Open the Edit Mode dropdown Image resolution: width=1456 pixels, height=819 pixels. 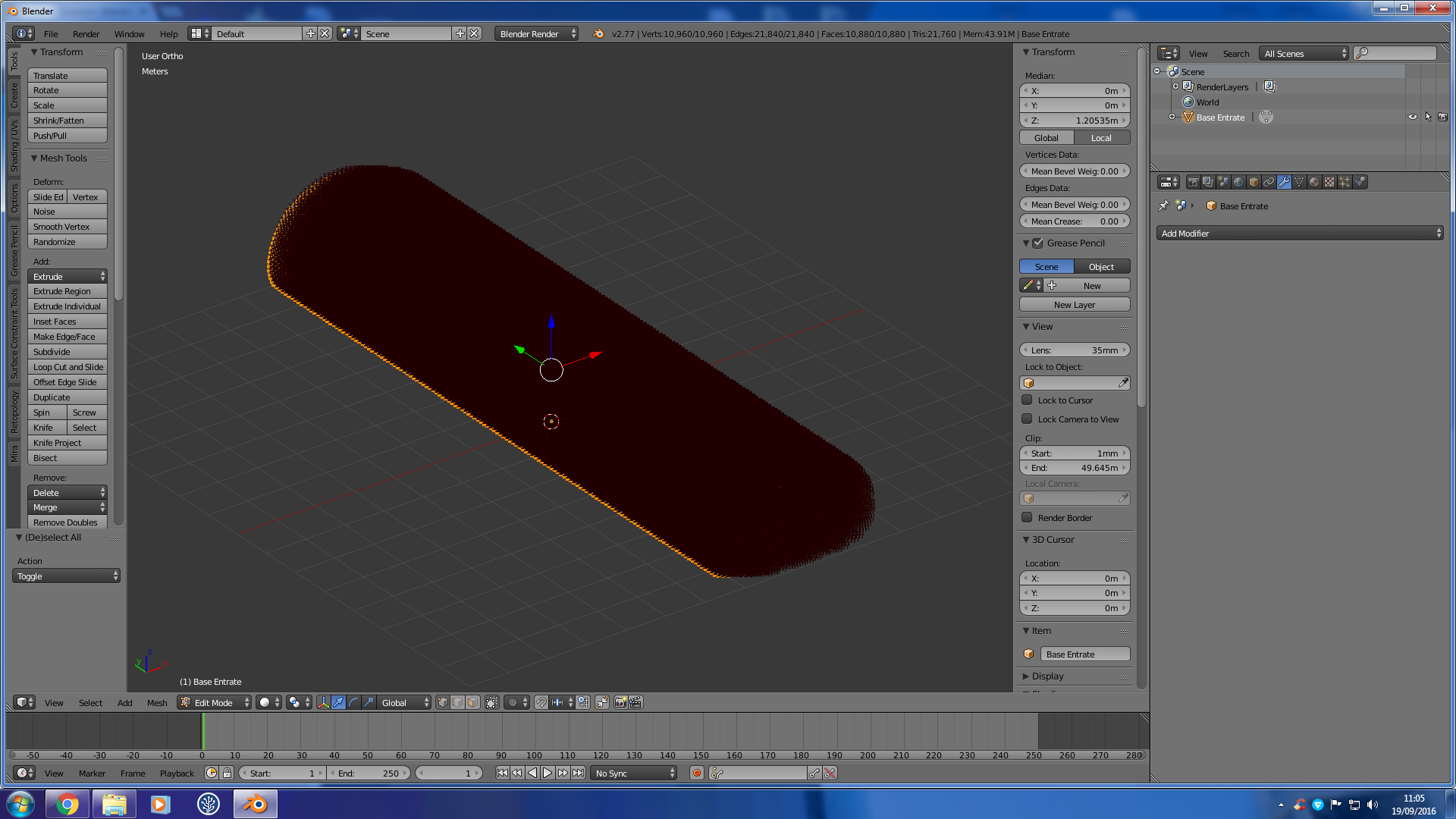pos(215,702)
